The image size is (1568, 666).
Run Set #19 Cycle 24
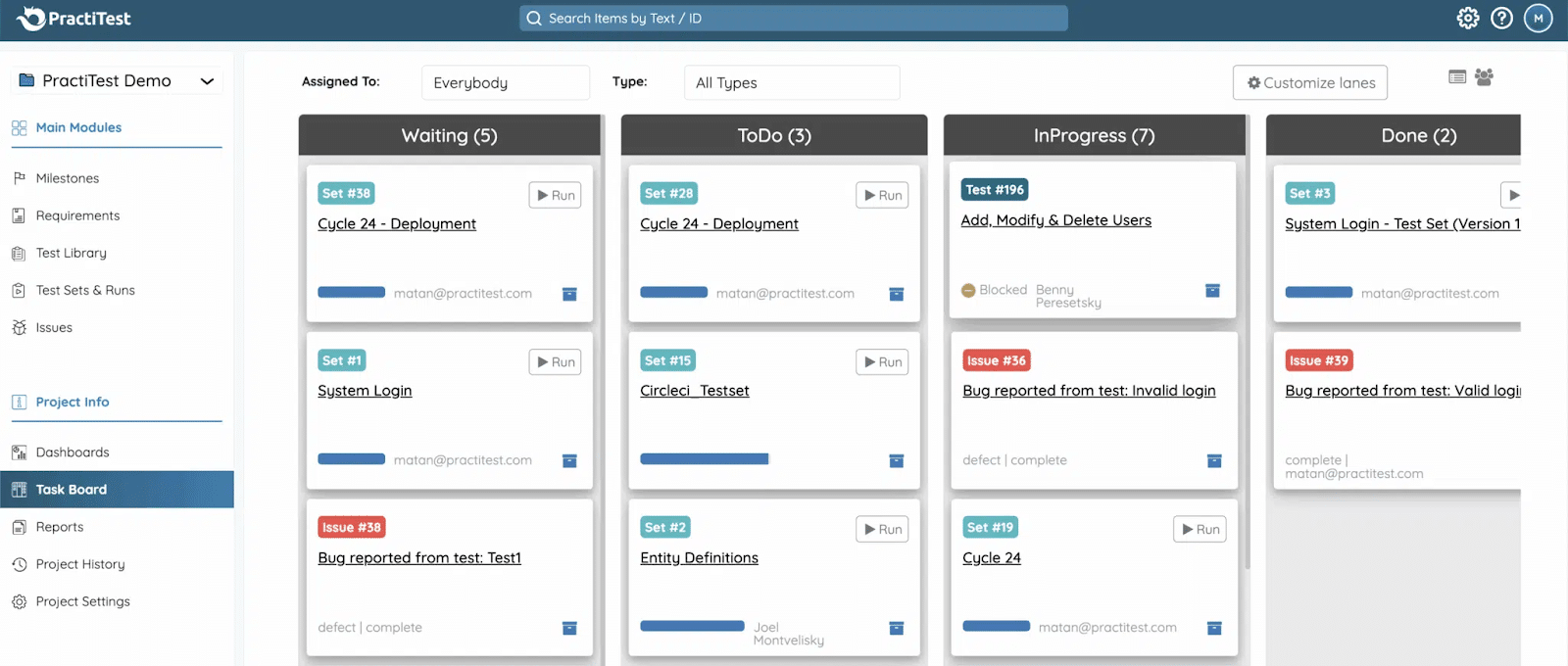pos(1200,529)
